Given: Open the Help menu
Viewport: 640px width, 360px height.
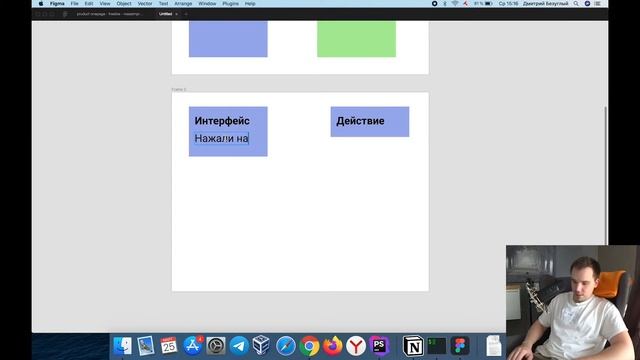Looking at the screenshot, I should [250, 4].
